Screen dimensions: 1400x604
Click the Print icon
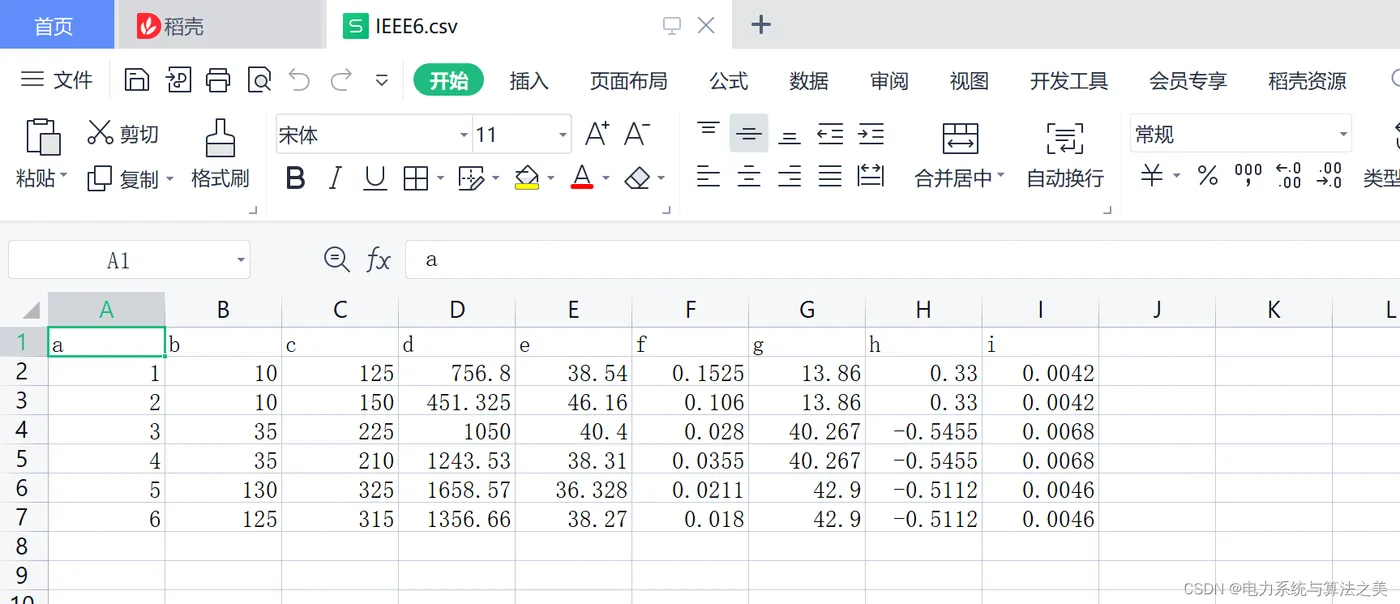[218, 80]
